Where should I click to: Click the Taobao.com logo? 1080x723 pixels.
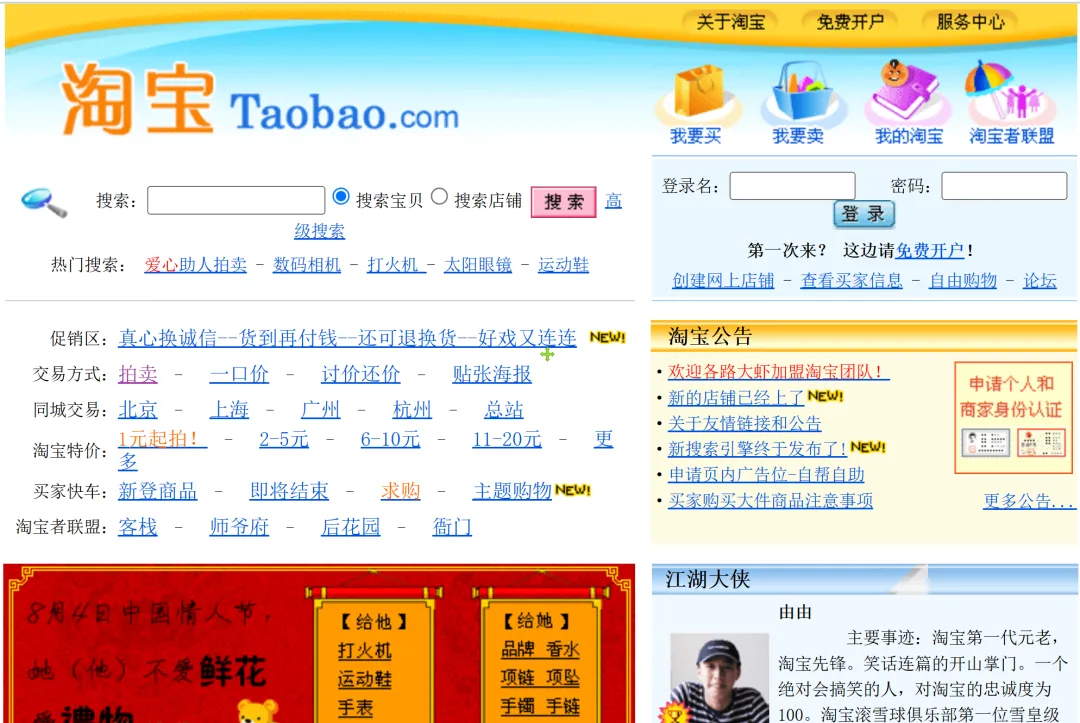(260, 100)
